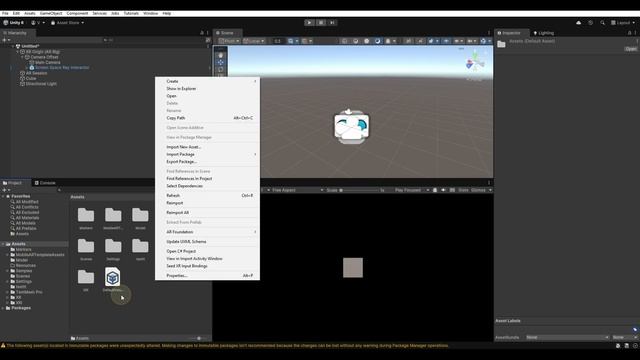Click the Hierarchy add (+) button
Viewport: 640px width, 360px height.
pyautogui.click(x=5, y=40)
